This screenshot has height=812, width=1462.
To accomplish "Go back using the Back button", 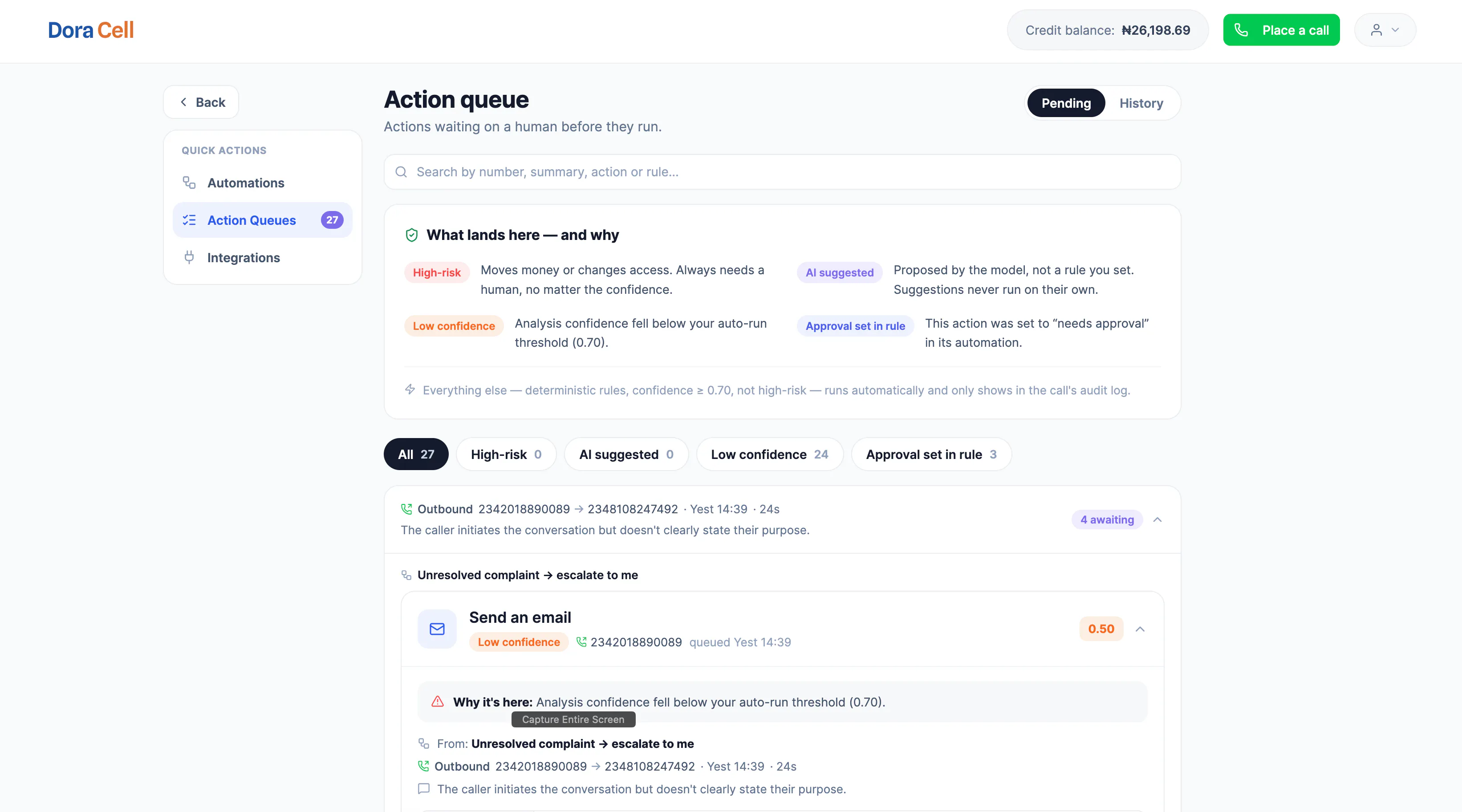I will click(201, 102).
